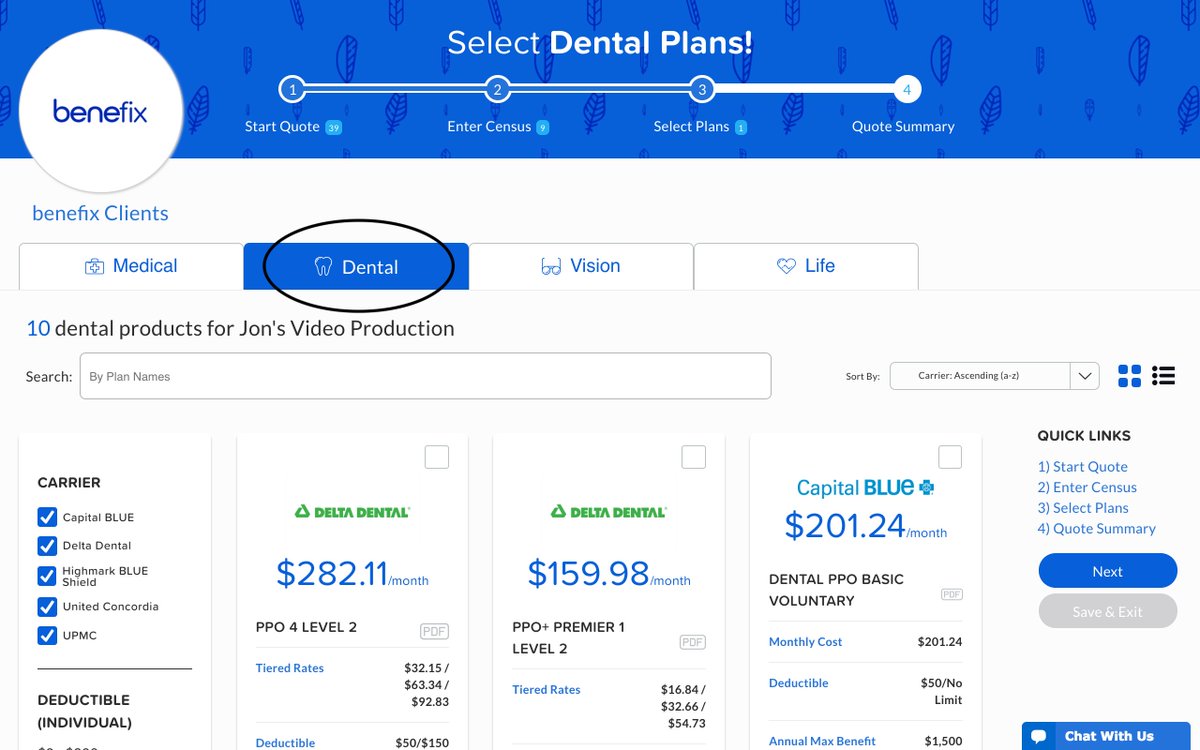This screenshot has height=750, width=1200.
Task: Open PDF for PPO+ Premier 1 Level 2
Action: pyautogui.click(x=693, y=642)
